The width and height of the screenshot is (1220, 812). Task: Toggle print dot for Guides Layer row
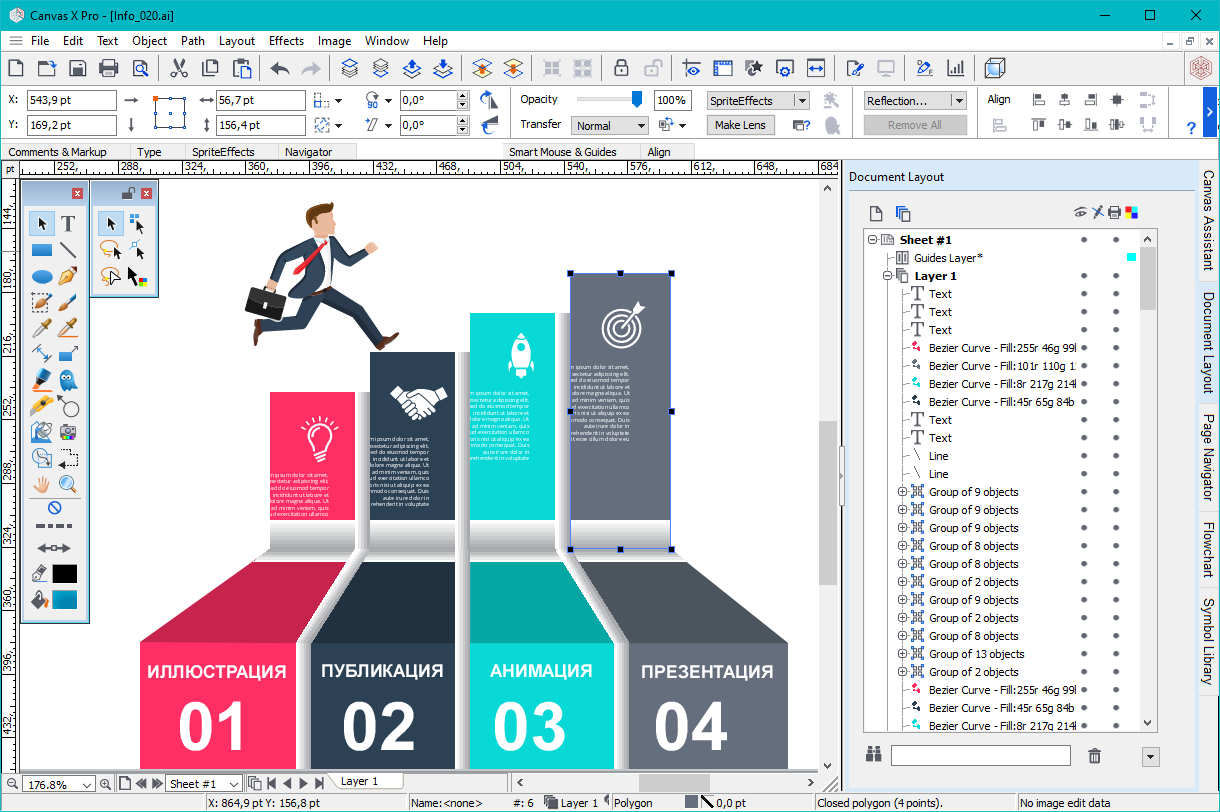(1116, 258)
